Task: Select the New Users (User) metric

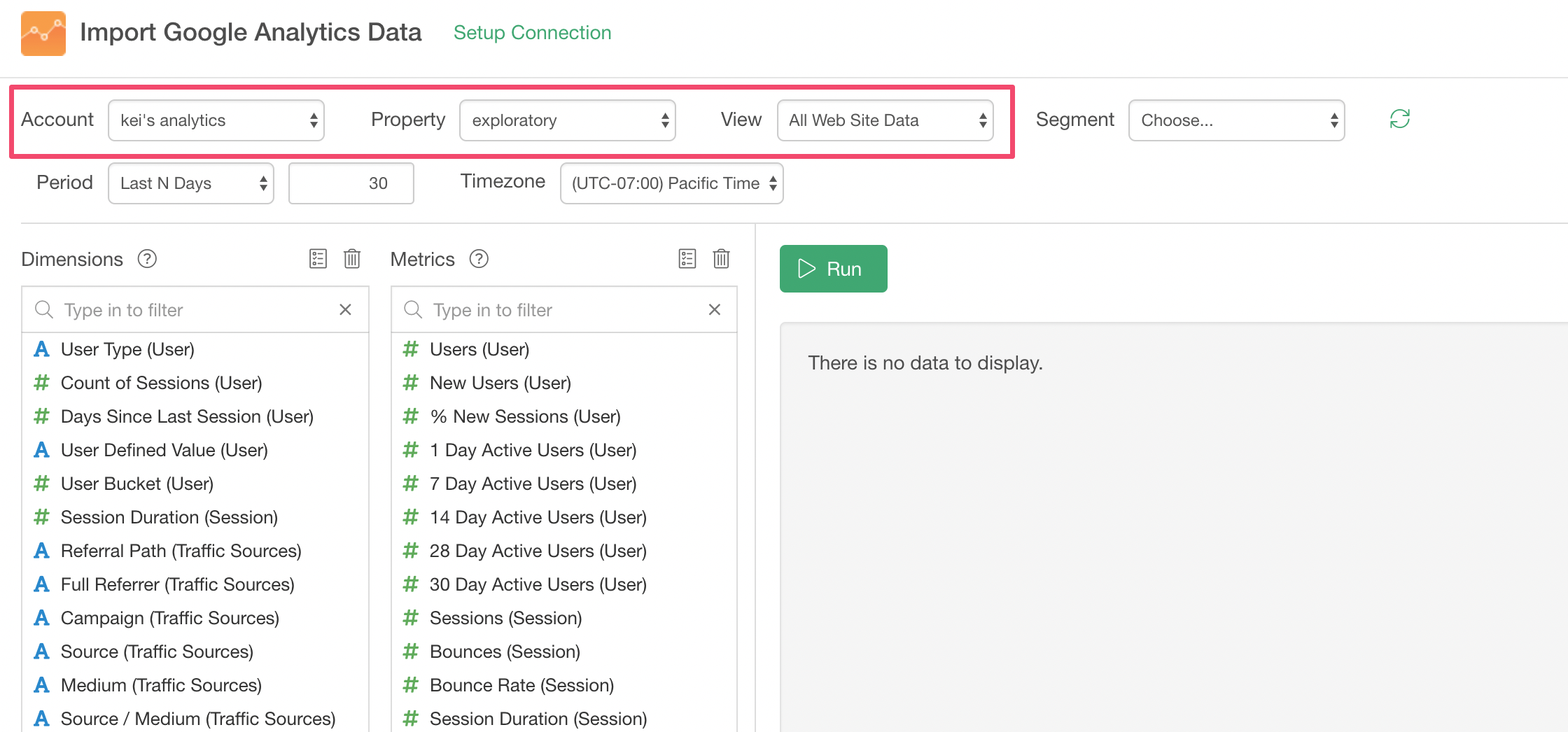Action: pyautogui.click(x=564, y=383)
